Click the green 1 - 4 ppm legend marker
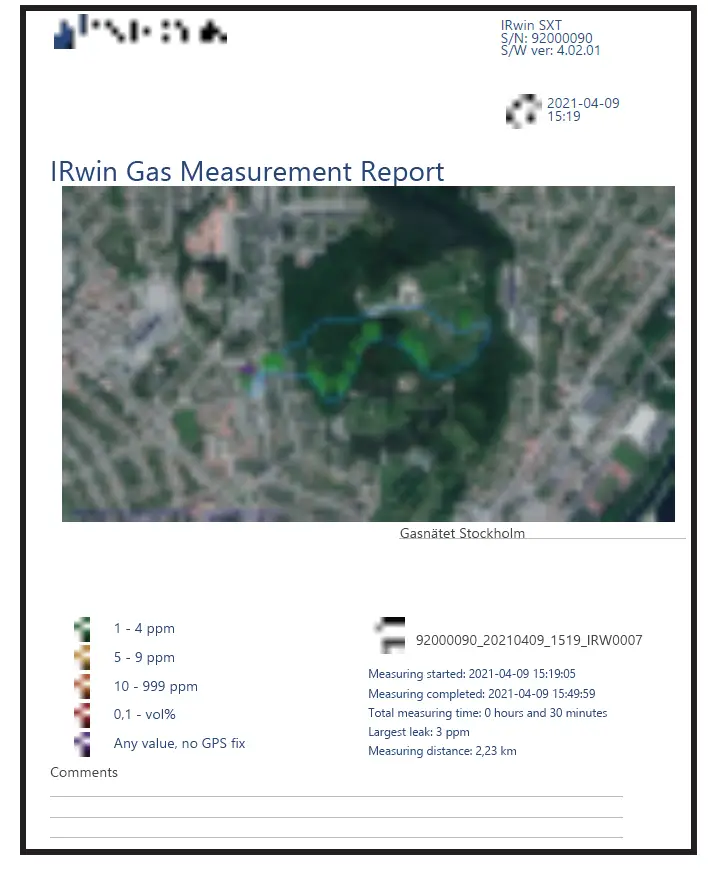 [82, 629]
